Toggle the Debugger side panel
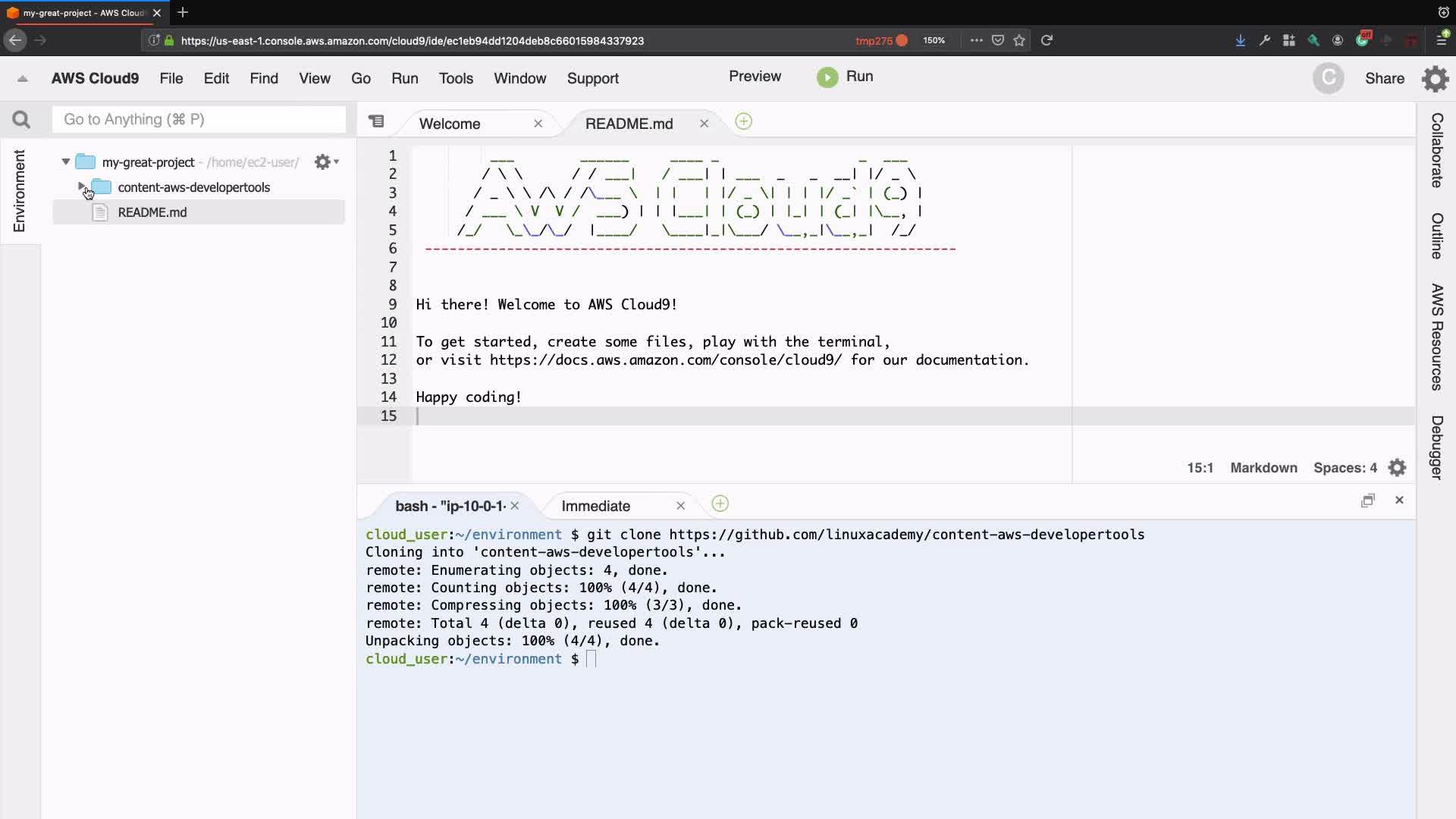The image size is (1456, 819). coord(1436,447)
